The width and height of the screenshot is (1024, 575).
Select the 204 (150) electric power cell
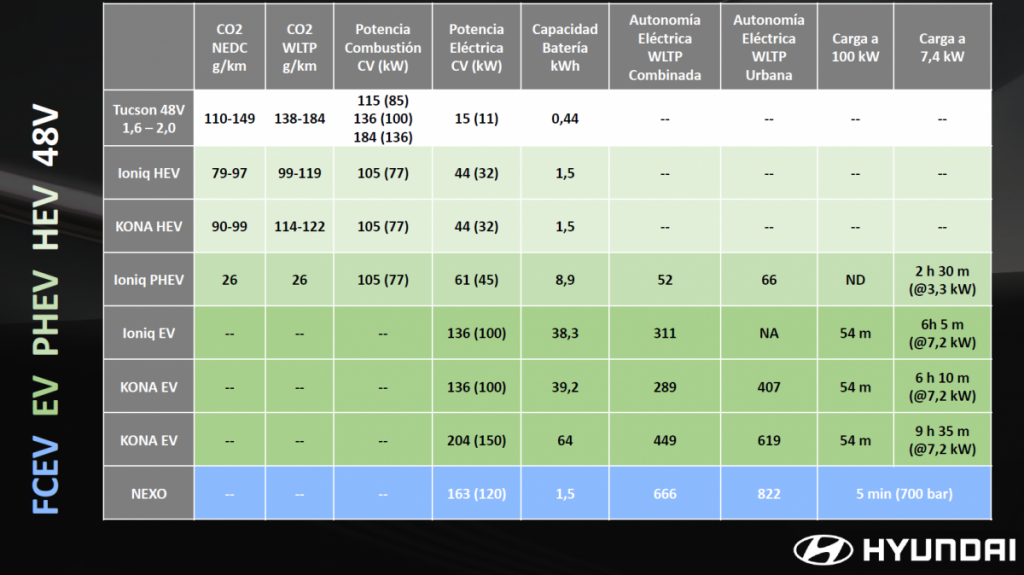click(477, 440)
